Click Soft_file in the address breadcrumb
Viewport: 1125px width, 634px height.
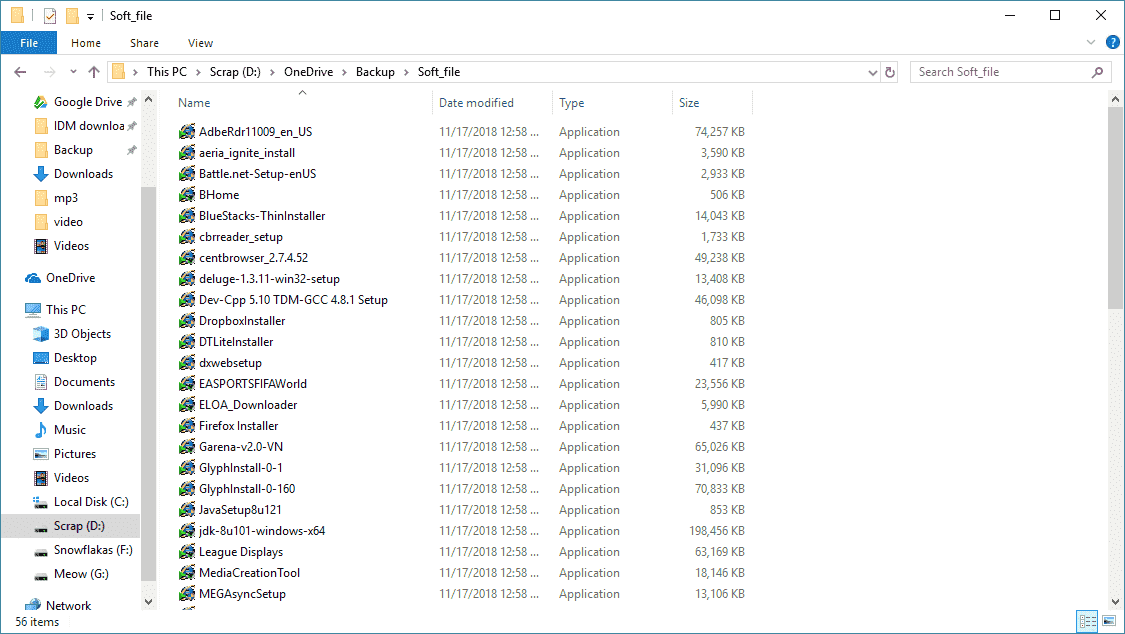click(x=439, y=72)
